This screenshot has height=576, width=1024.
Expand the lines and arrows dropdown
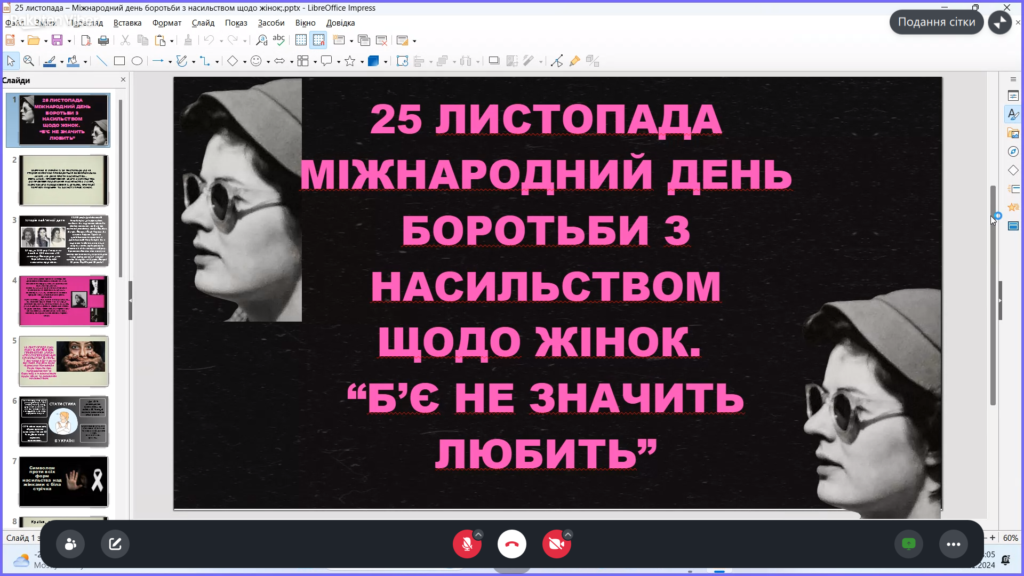point(170,61)
